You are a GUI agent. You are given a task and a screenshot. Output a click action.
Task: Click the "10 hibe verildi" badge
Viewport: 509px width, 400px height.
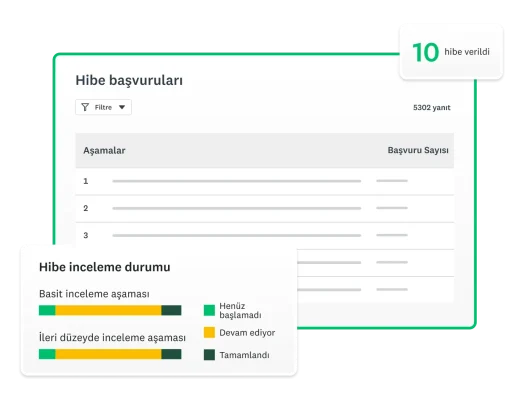coord(451,52)
